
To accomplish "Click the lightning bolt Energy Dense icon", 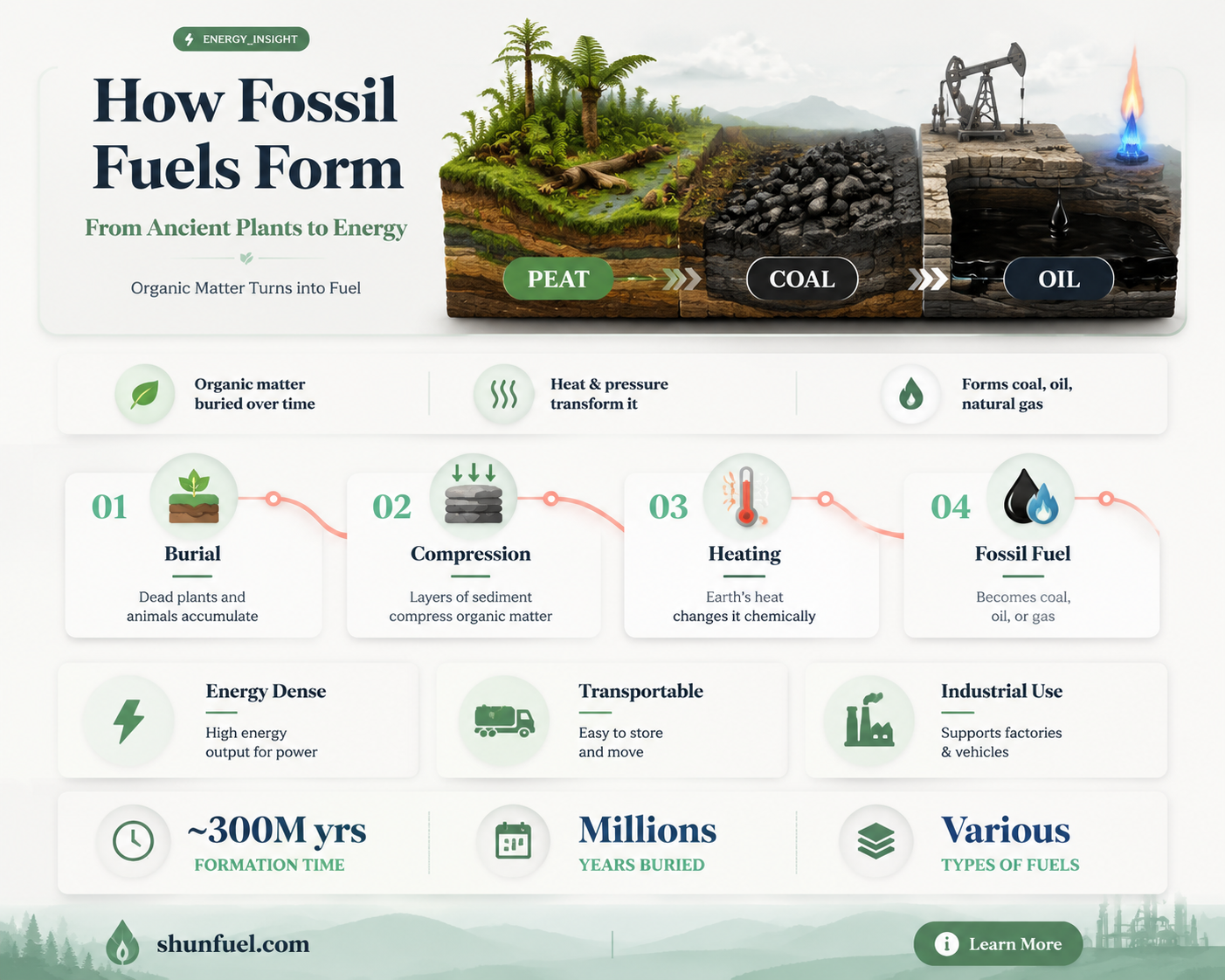I will point(128,721).
